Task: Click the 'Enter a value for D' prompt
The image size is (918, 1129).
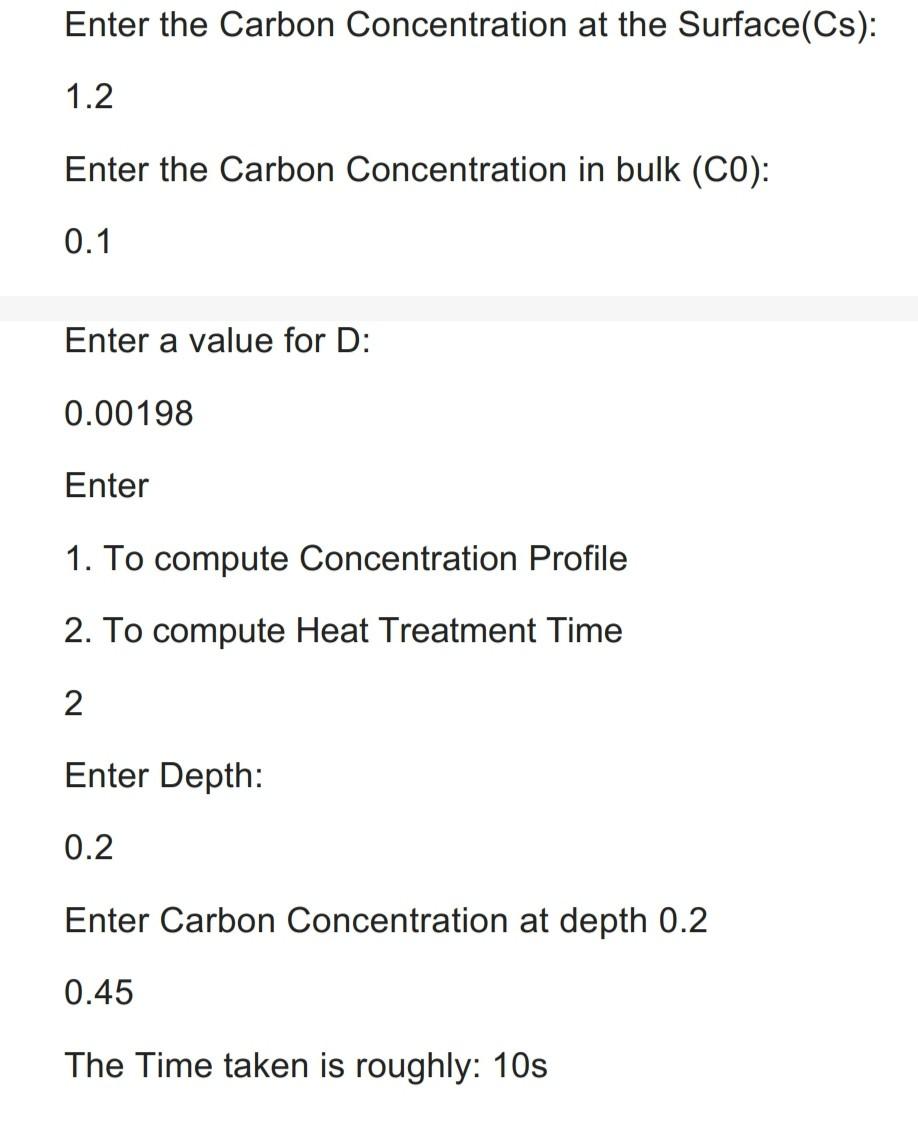Action: 217,341
